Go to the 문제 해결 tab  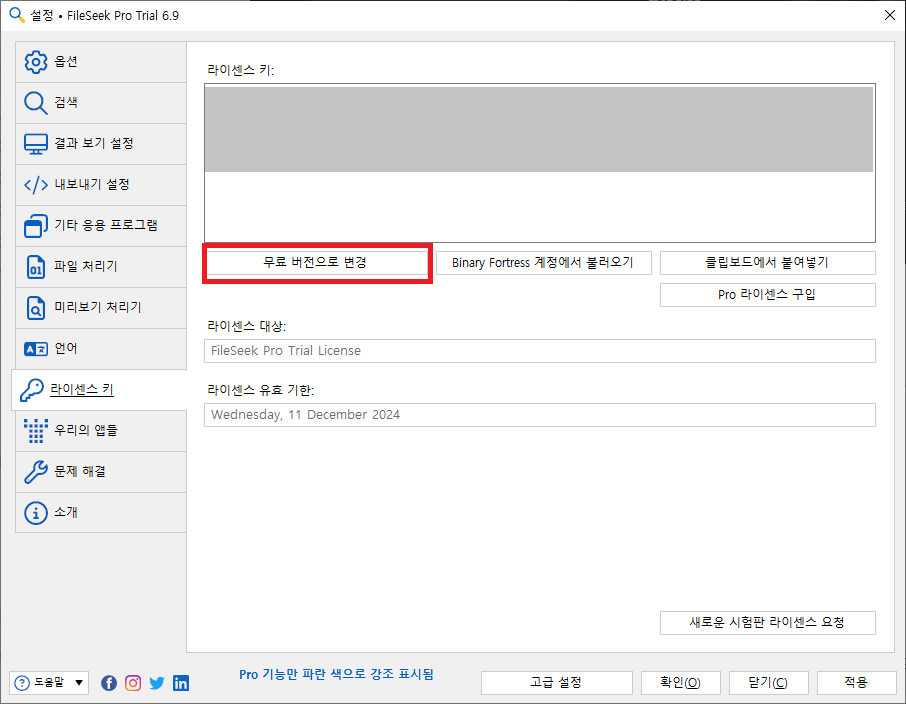click(101, 472)
